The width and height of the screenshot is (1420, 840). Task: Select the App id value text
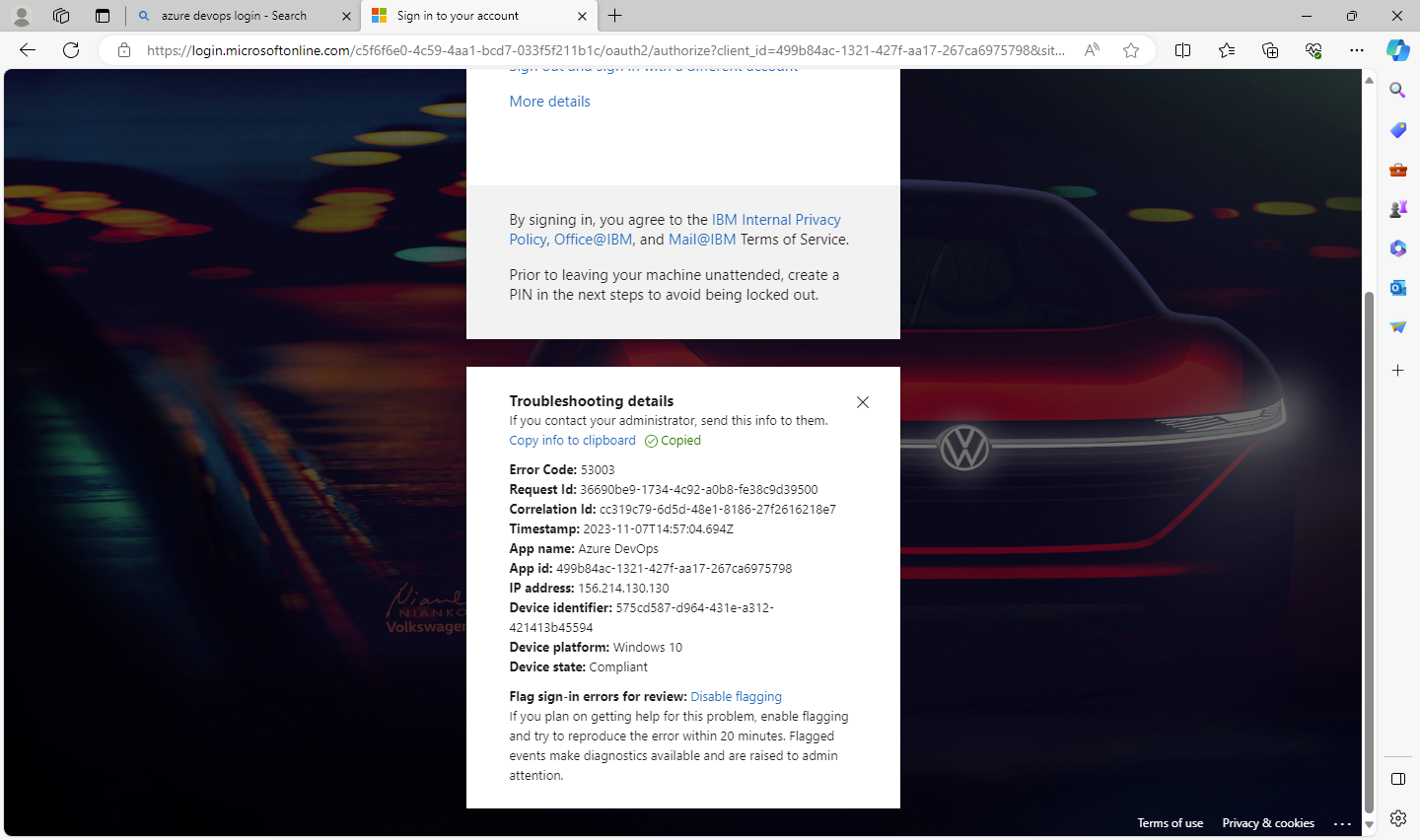tap(674, 569)
